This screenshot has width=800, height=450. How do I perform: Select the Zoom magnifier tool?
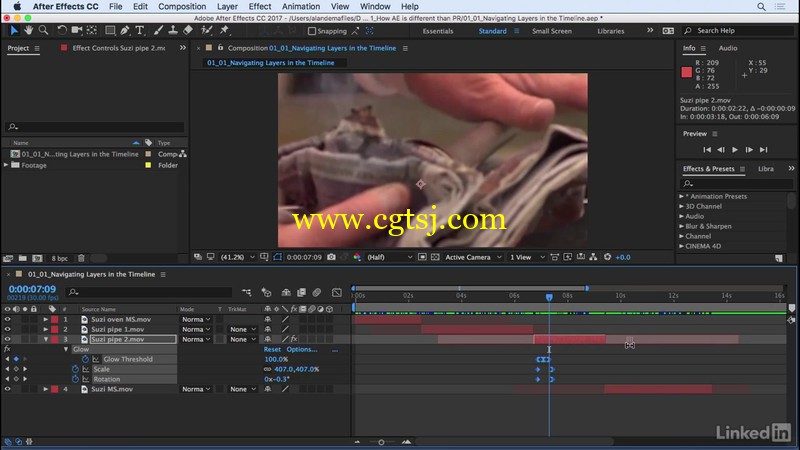(x=43, y=31)
